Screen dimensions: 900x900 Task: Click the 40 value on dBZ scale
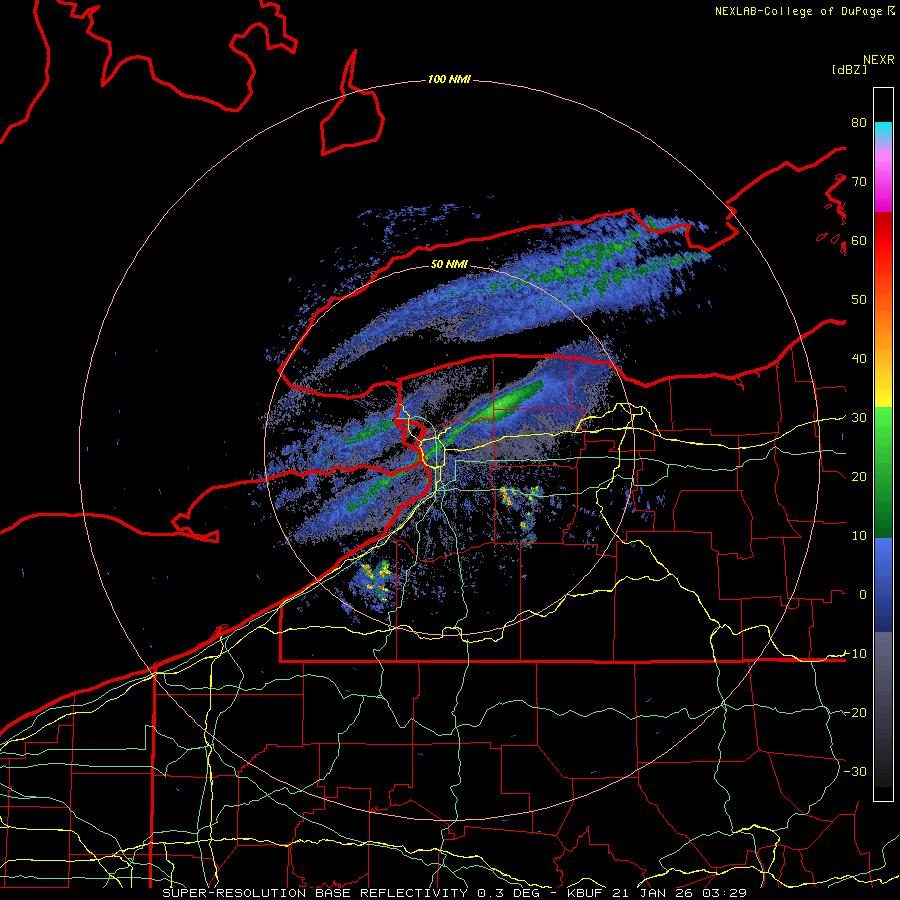[x=859, y=359]
